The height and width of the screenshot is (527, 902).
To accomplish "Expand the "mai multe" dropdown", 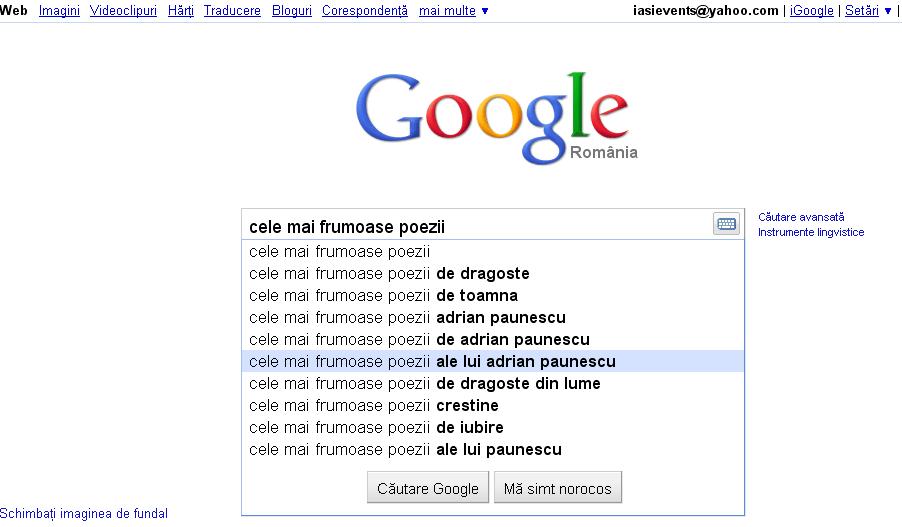I will tap(454, 11).
